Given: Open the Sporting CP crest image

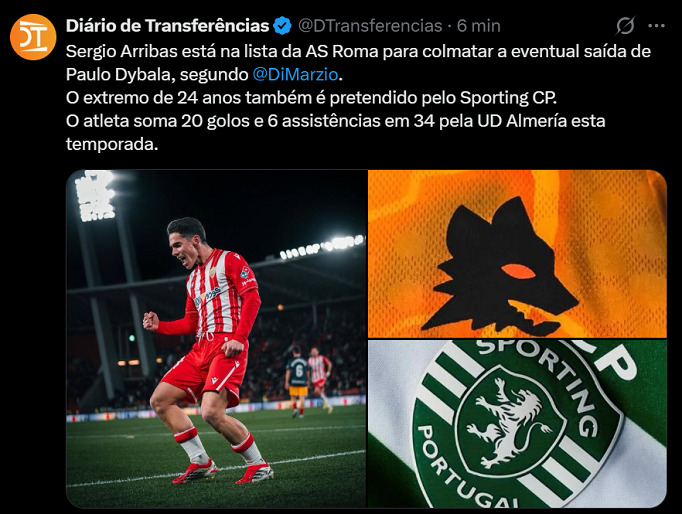Looking at the screenshot, I should tap(517, 424).
